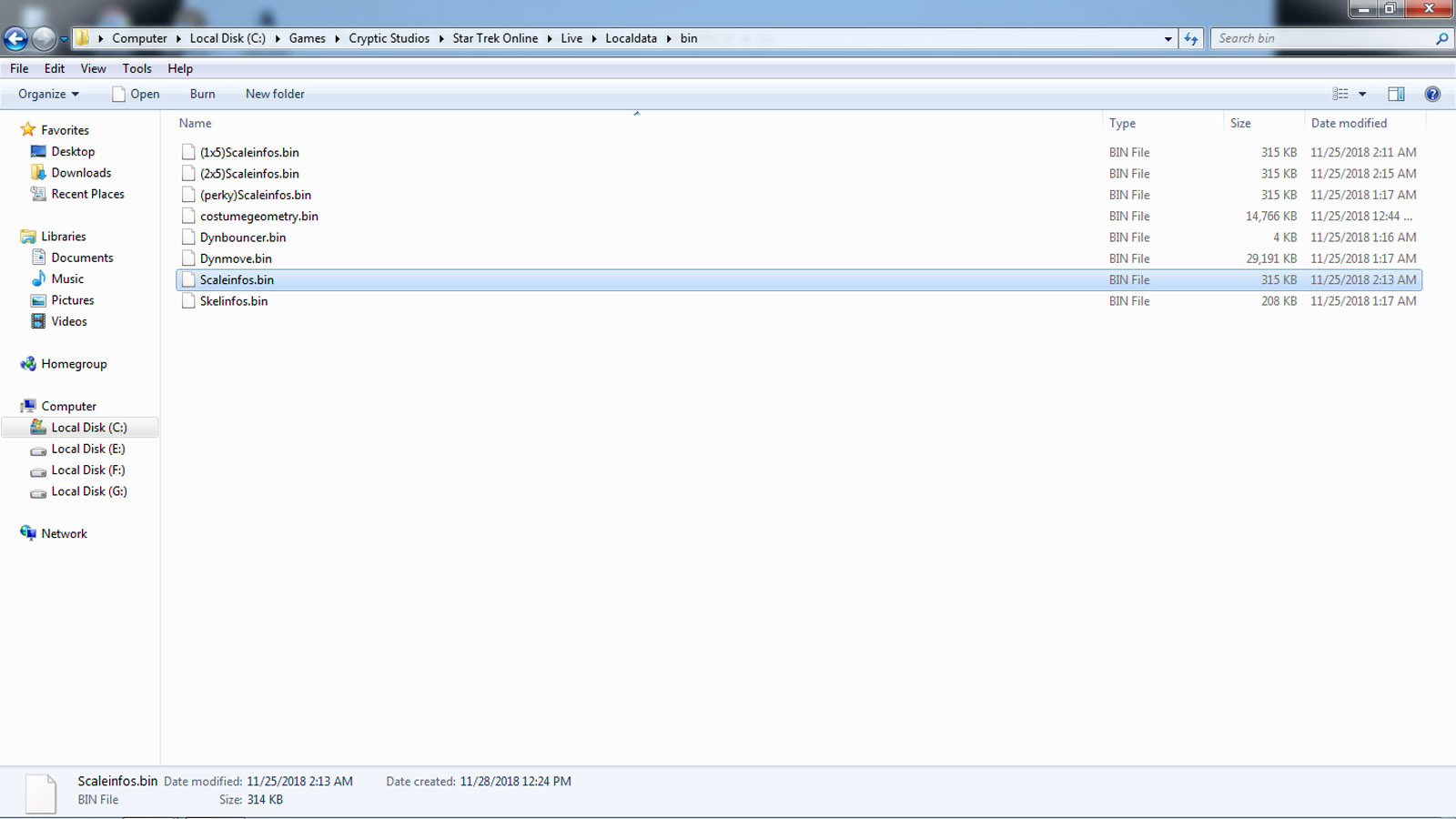Select Local Disk (E:) drive
This screenshot has height=819, width=1456.
pyautogui.click(x=87, y=449)
